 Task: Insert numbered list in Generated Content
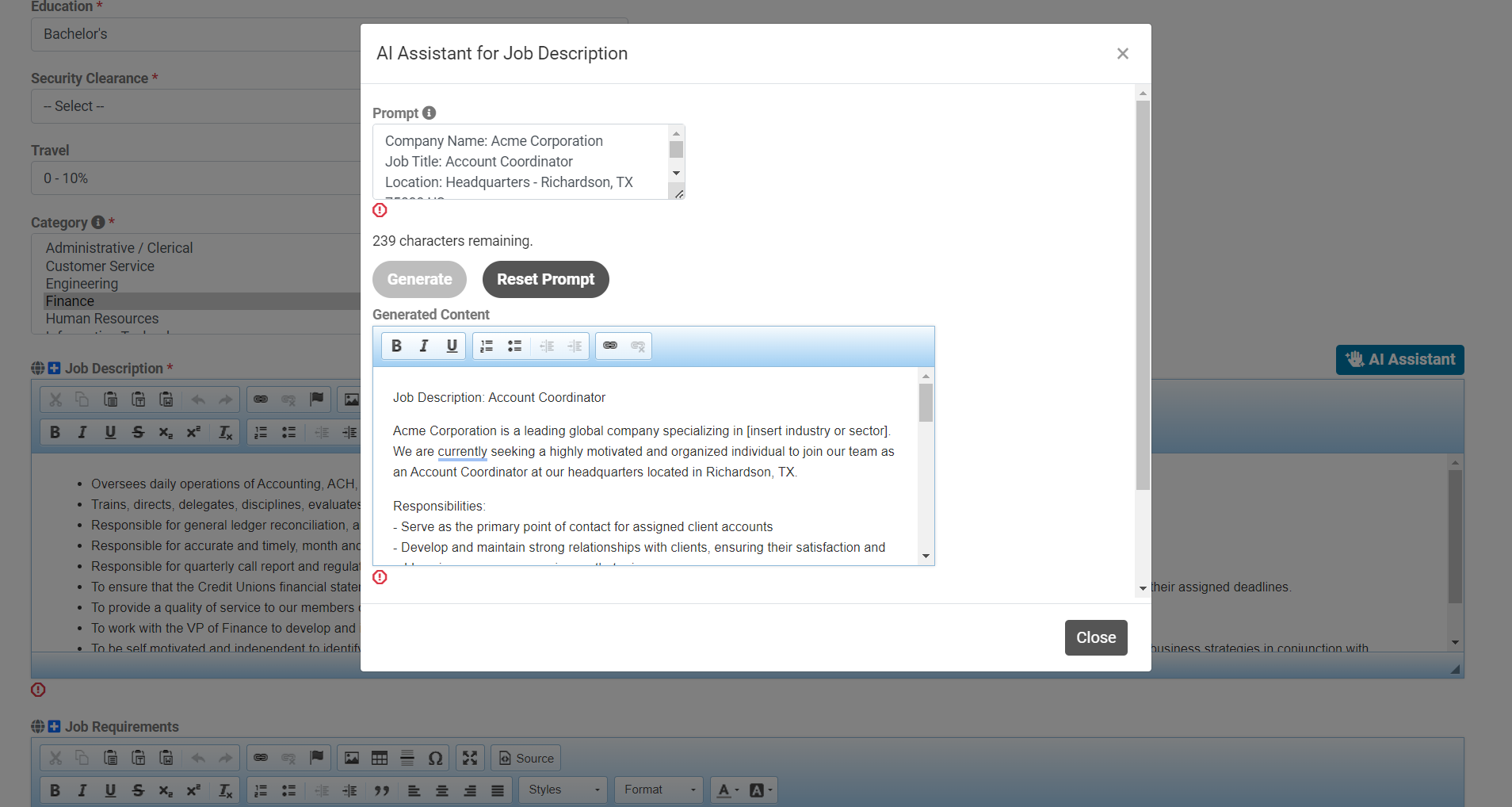tap(487, 346)
